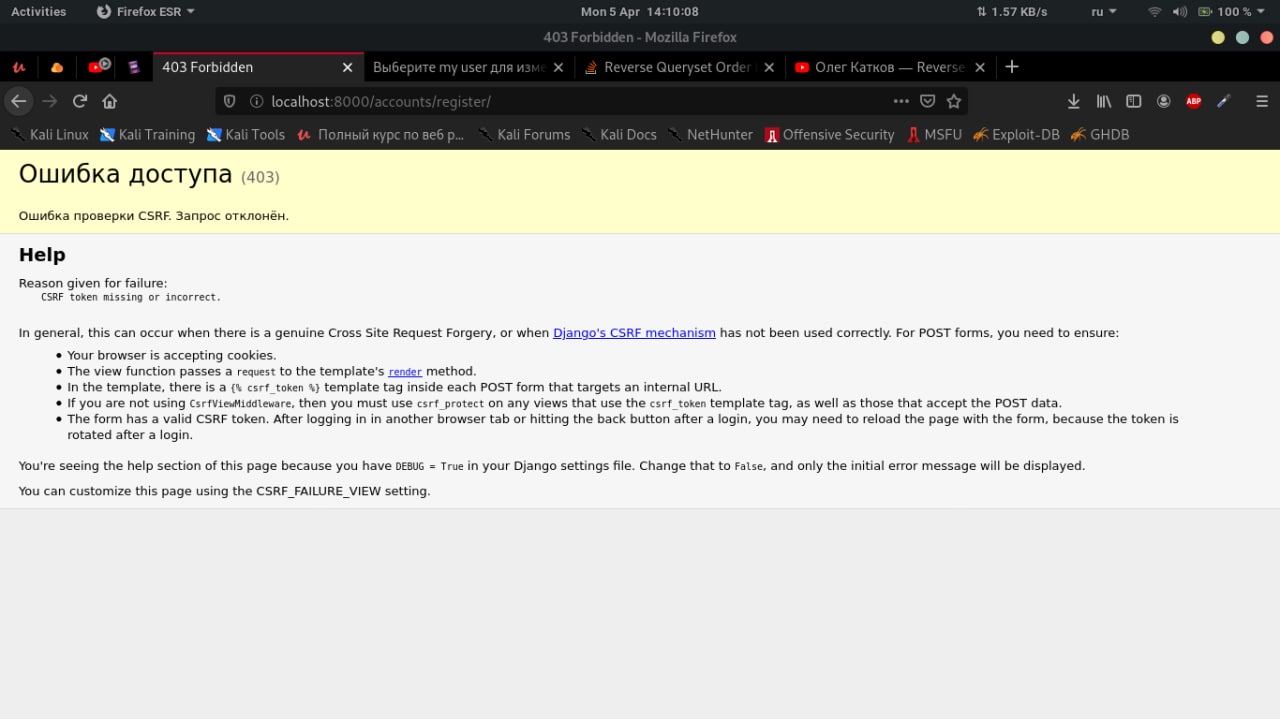Open the Adblock Plus extension
The width and height of the screenshot is (1280, 719).
pyautogui.click(x=1194, y=101)
